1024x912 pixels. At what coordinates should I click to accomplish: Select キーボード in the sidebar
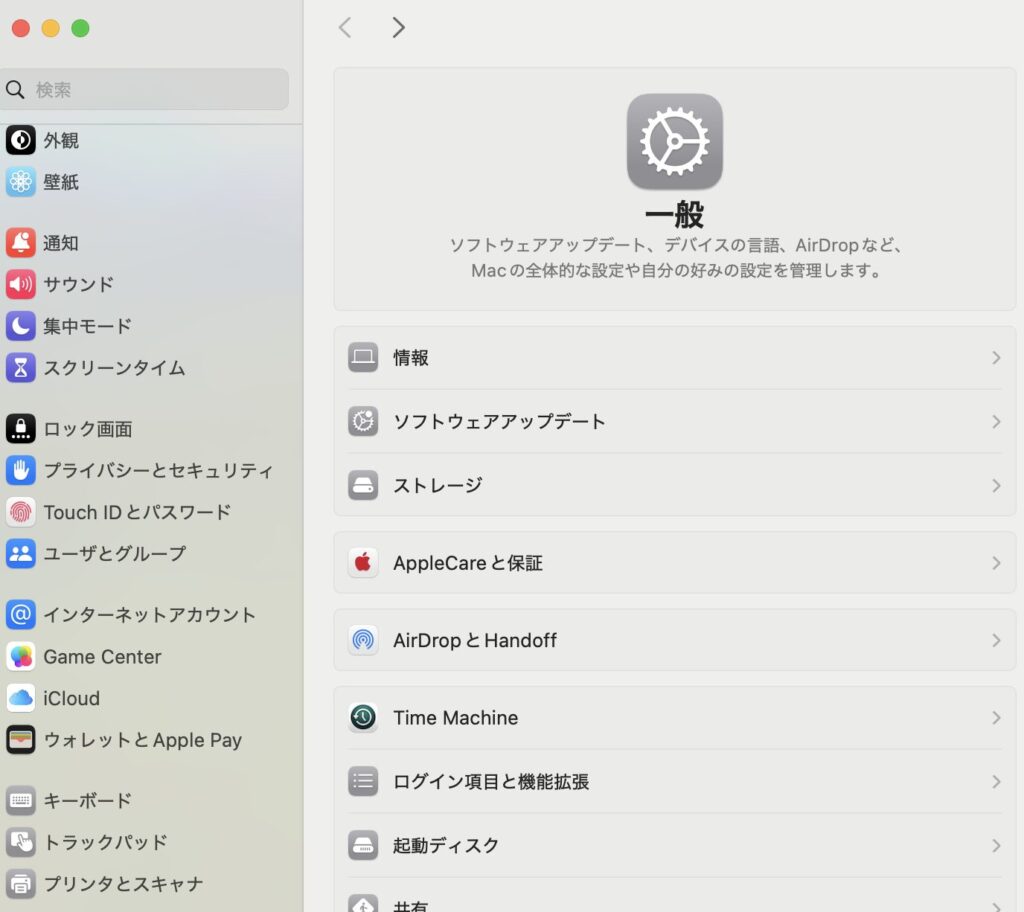tap(87, 800)
